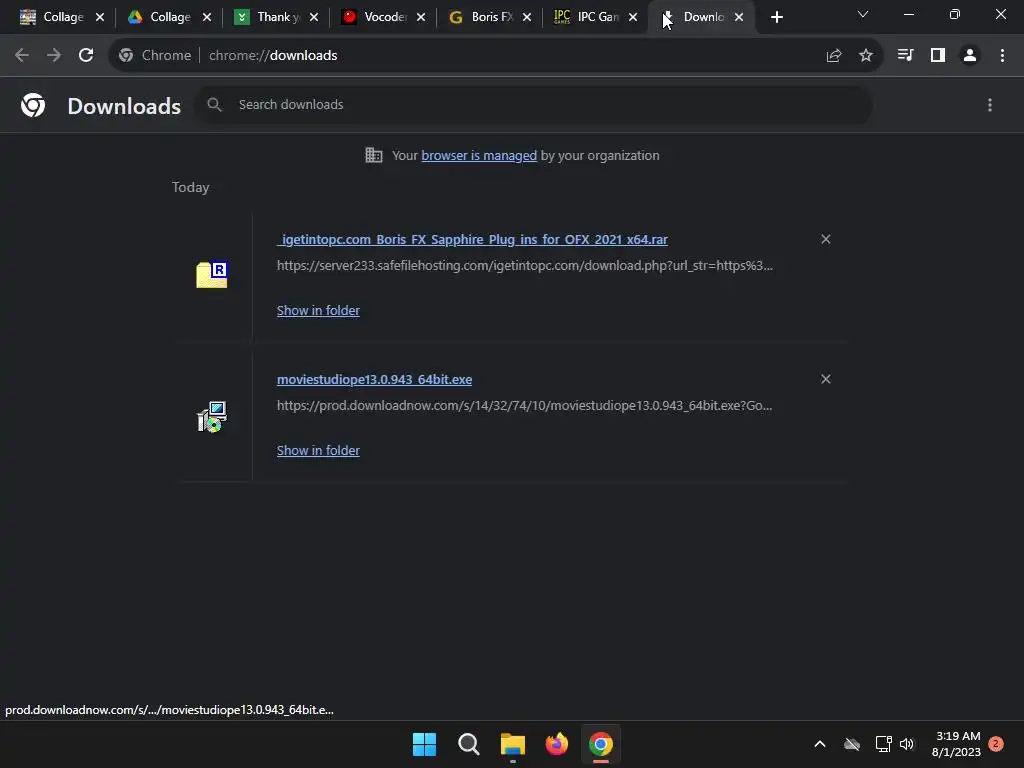The width and height of the screenshot is (1024, 768).
Task: Open Downloads page more actions menu
Action: pyautogui.click(x=990, y=105)
